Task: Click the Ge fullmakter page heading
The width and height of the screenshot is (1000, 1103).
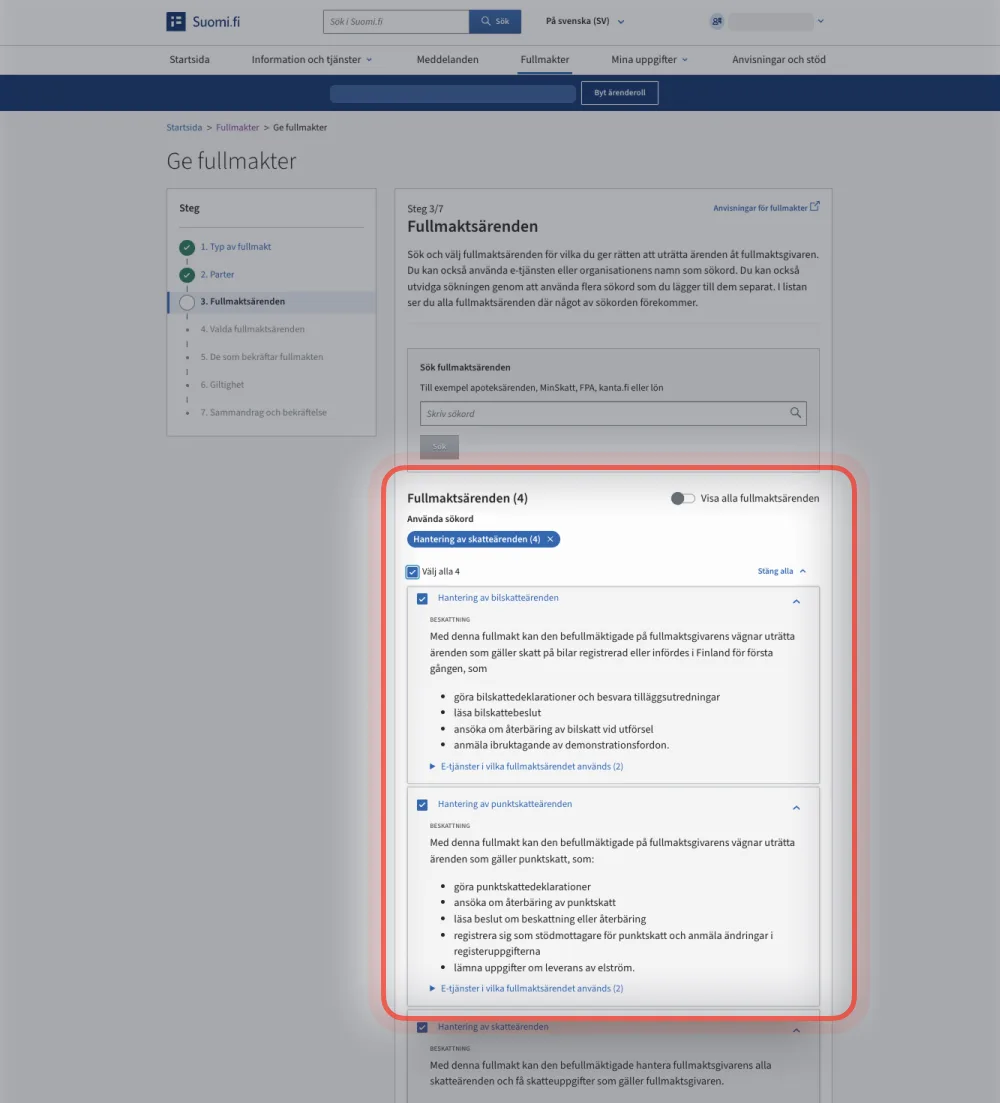Action: click(x=231, y=161)
